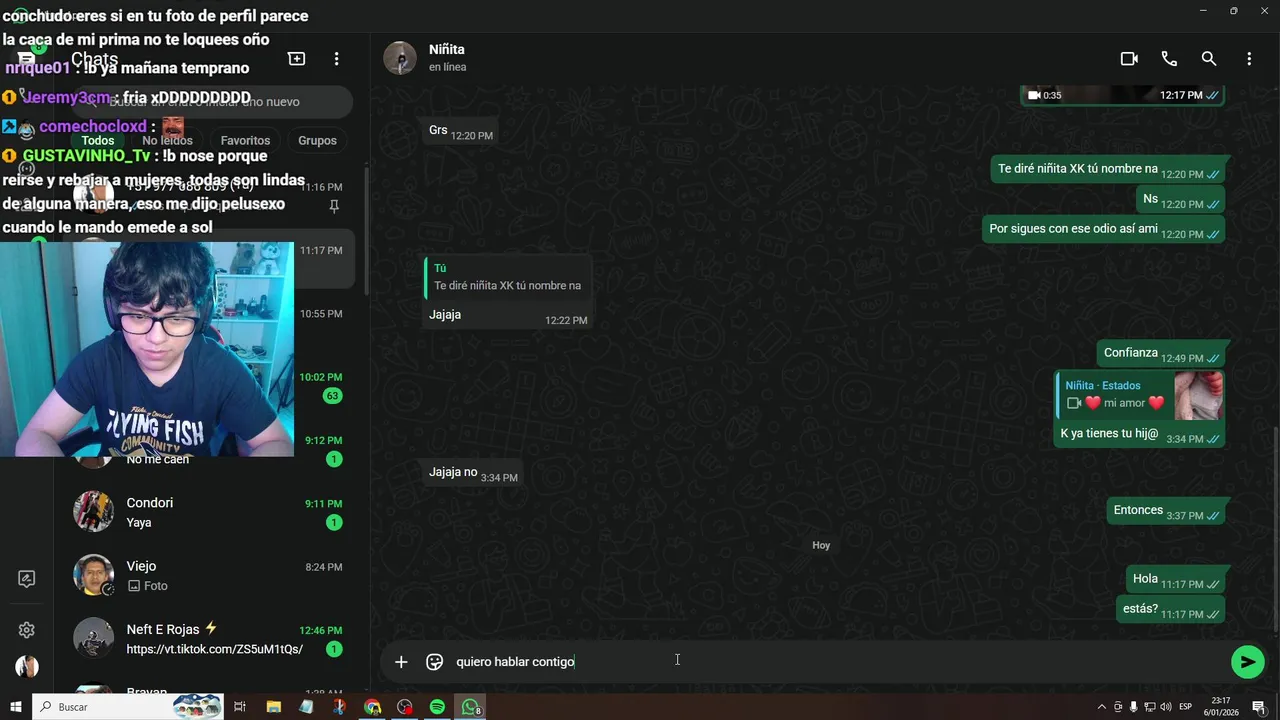Open emoji and sticker picker
Viewport: 1280px width, 720px height.
click(434, 662)
